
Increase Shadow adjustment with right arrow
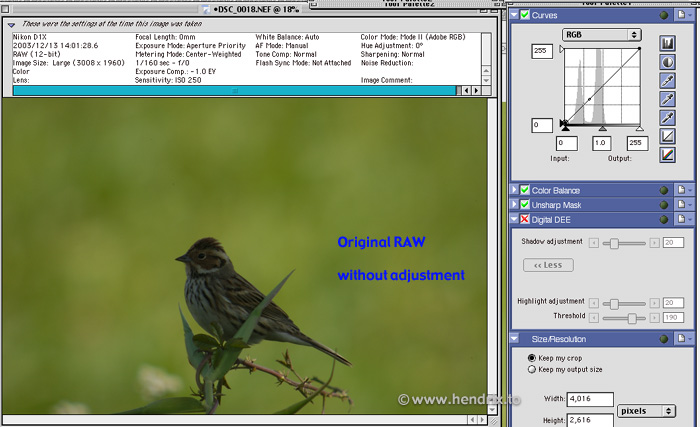654,243
